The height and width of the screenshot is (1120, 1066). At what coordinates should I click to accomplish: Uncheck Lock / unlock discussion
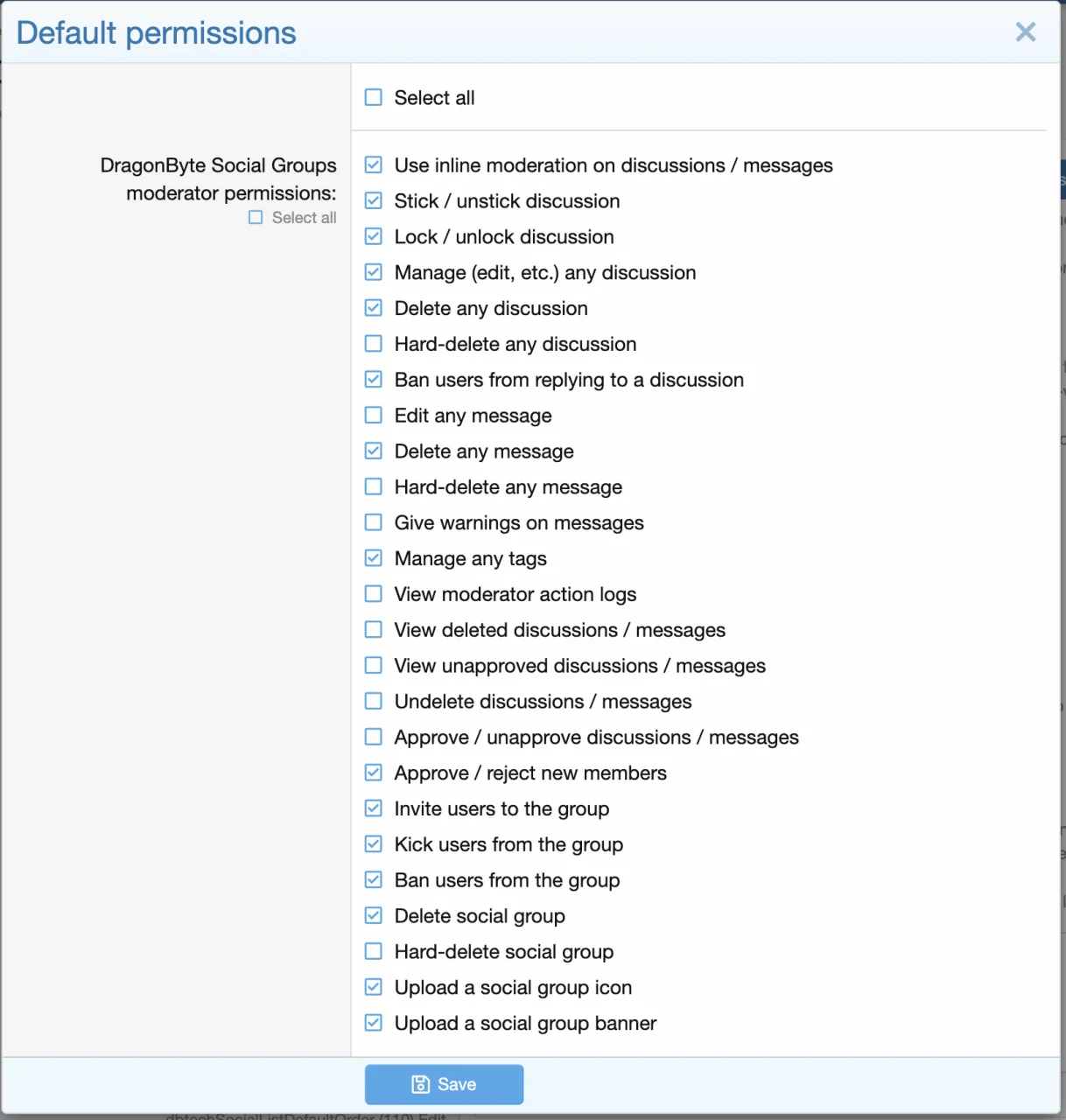coord(374,237)
